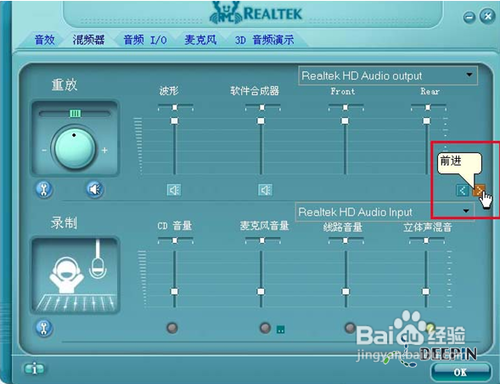Set the CD 音量 balance slider
This screenshot has width=500, height=384.
point(175,240)
